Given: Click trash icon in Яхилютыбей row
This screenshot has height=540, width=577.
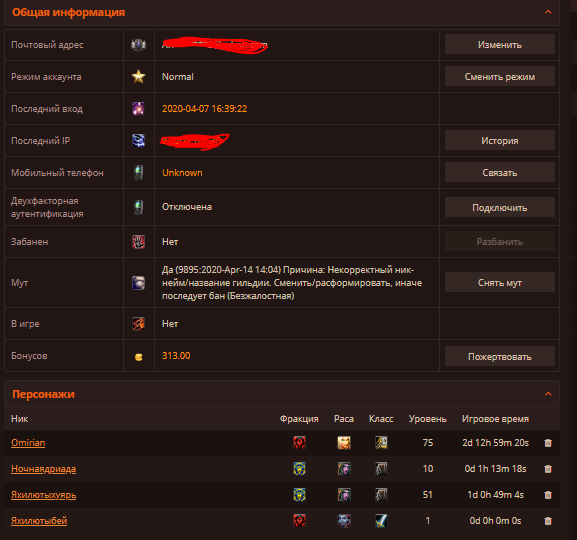Looking at the screenshot, I should point(548,521).
